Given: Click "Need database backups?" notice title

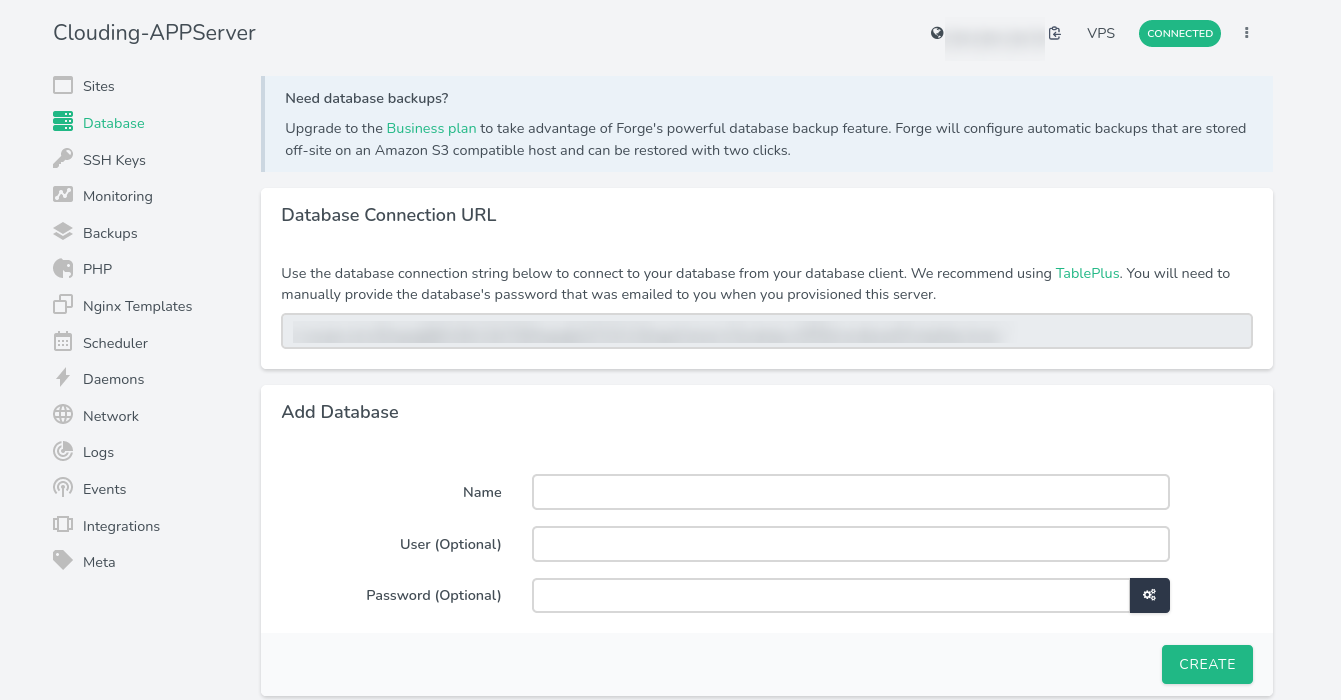Looking at the screenshot, I should (x=367, y=98).
